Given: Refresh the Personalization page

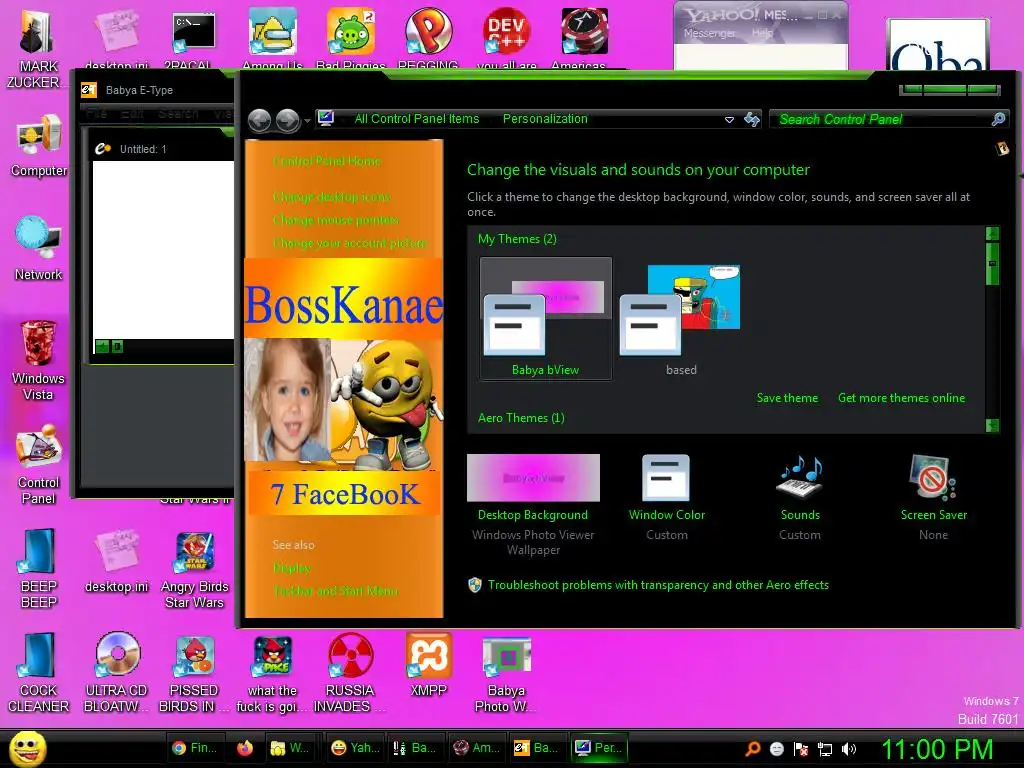Looking at the screenshot, I should [752, 119].
